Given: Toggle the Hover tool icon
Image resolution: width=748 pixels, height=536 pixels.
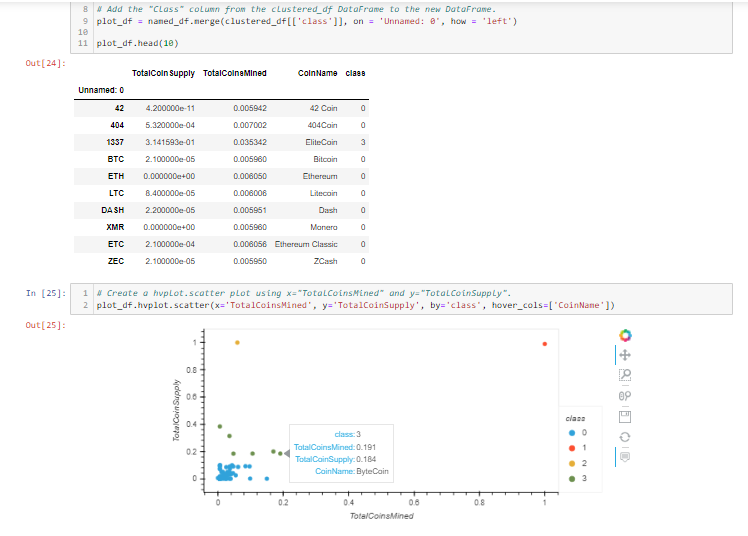Looking at the screenshot, I should (x=625, y=457).
